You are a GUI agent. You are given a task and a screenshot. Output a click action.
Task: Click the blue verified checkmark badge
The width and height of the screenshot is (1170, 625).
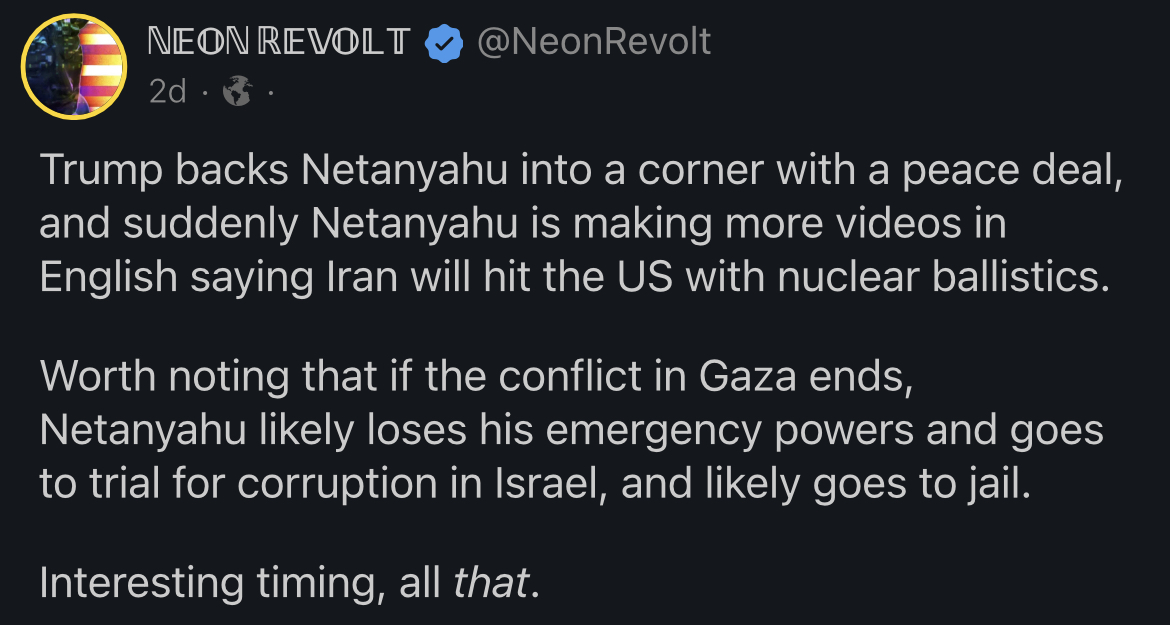(x=444, y=42)
